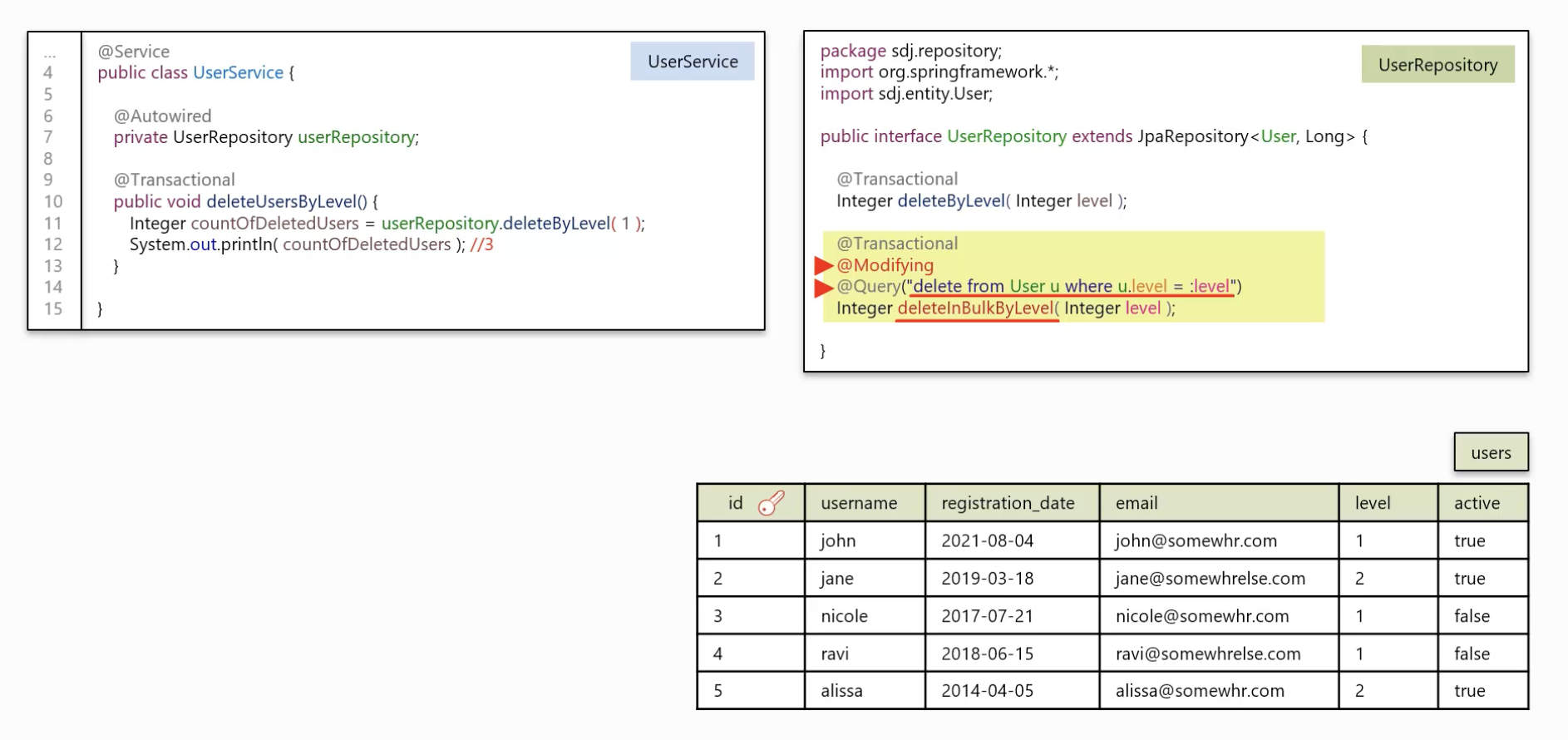Click the date cell 2014-04-05
The image size is (1568, 740).
1012,691
